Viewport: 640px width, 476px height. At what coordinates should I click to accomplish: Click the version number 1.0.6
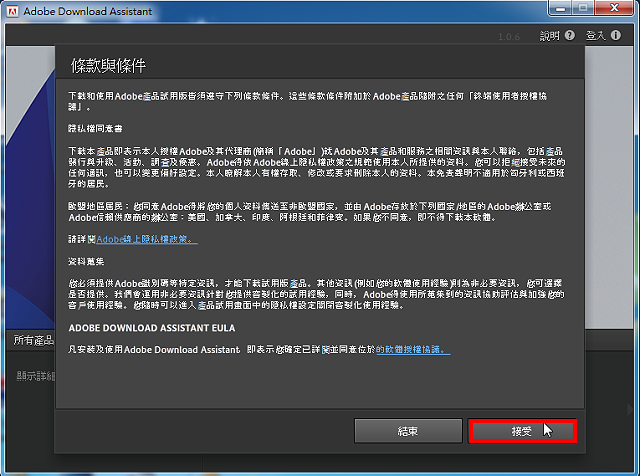click(x=509, y=37)
